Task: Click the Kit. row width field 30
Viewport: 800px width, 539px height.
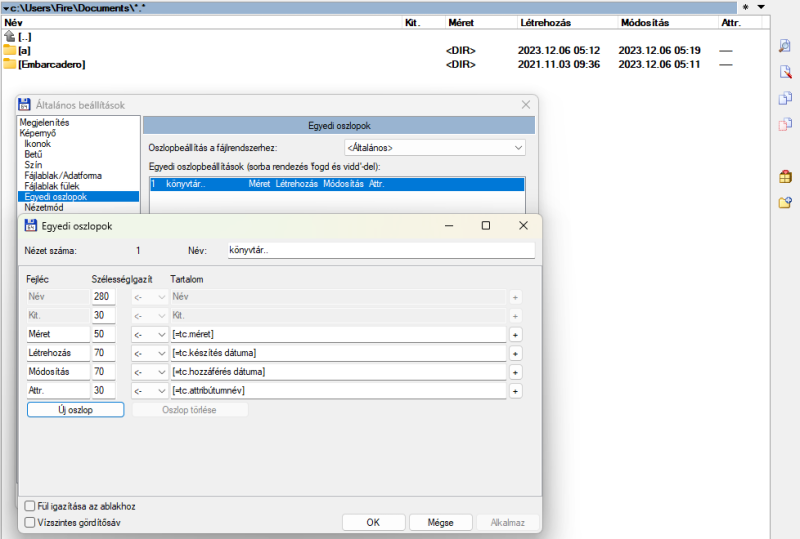Action: (104, 315)
